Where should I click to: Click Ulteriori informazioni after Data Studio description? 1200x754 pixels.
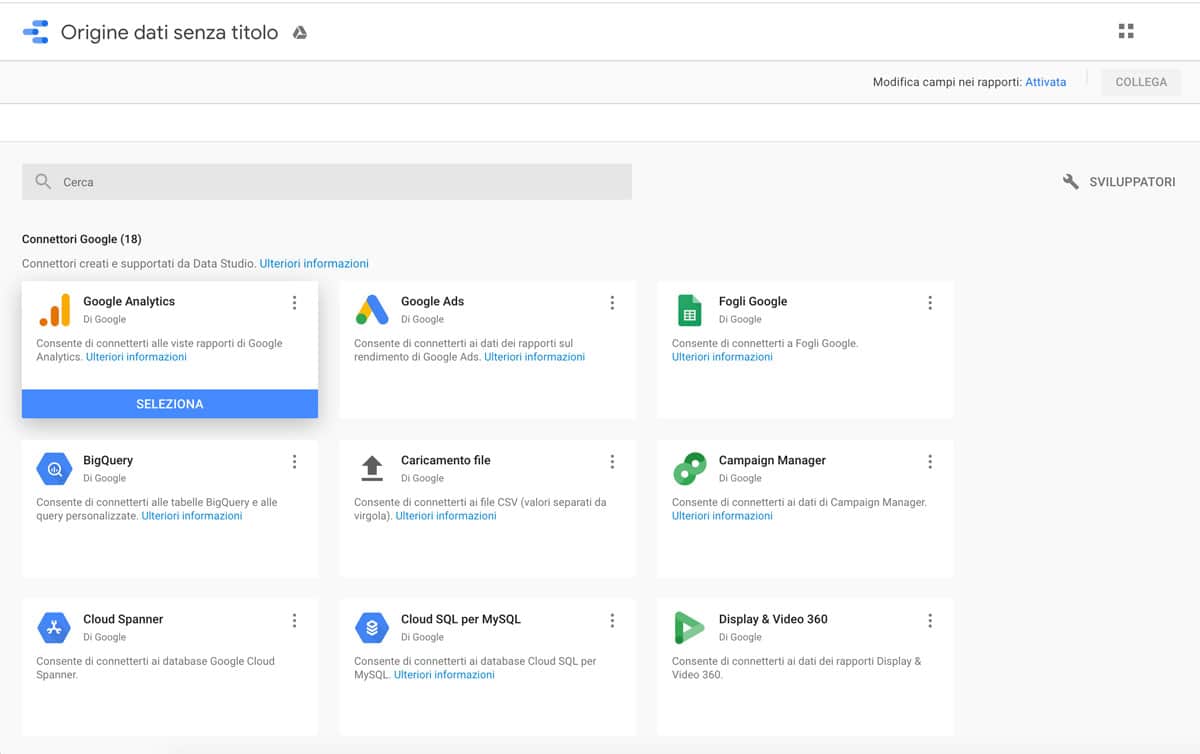314,263
